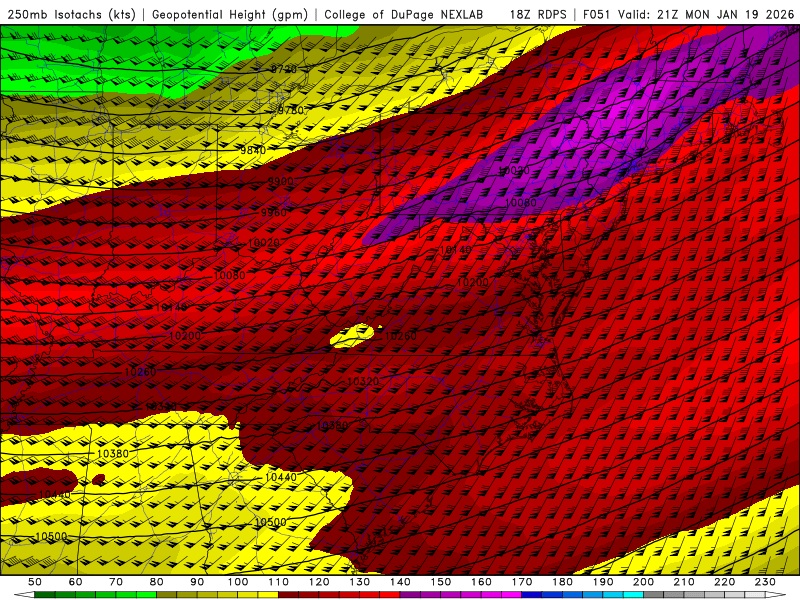This screenshot has height=600, width=800.
Task: Click legend value 200
Action: (643, 582)
